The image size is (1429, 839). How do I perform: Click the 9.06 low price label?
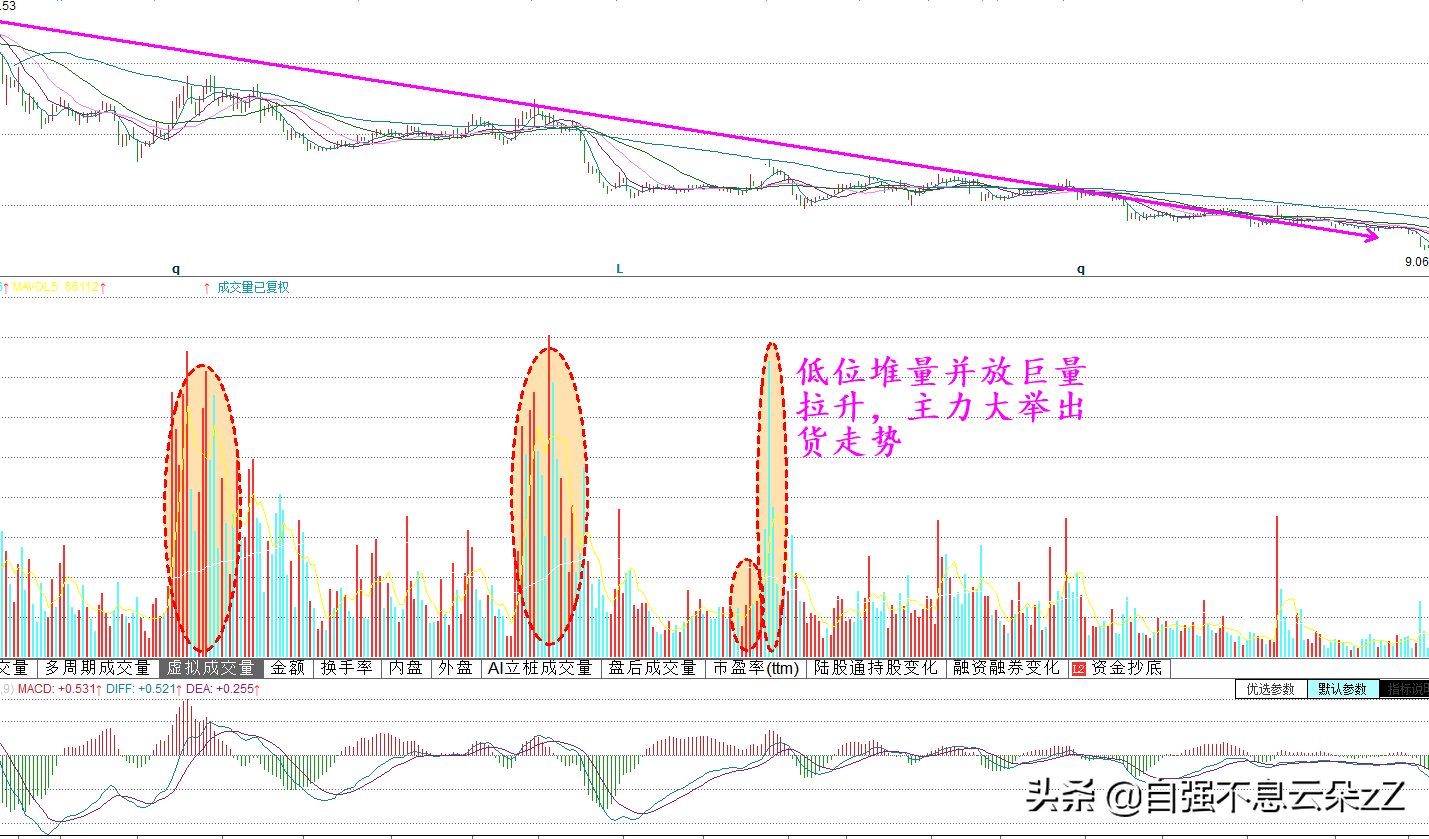(x=1415, y=262)
